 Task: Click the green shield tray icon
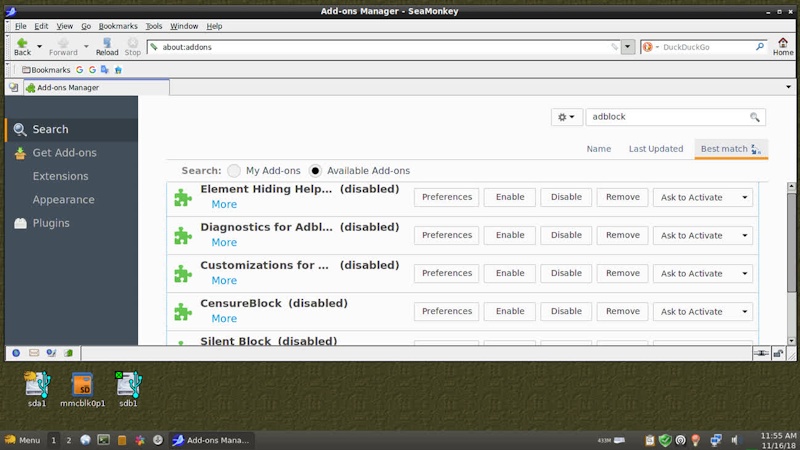click(x=665, y=440)
